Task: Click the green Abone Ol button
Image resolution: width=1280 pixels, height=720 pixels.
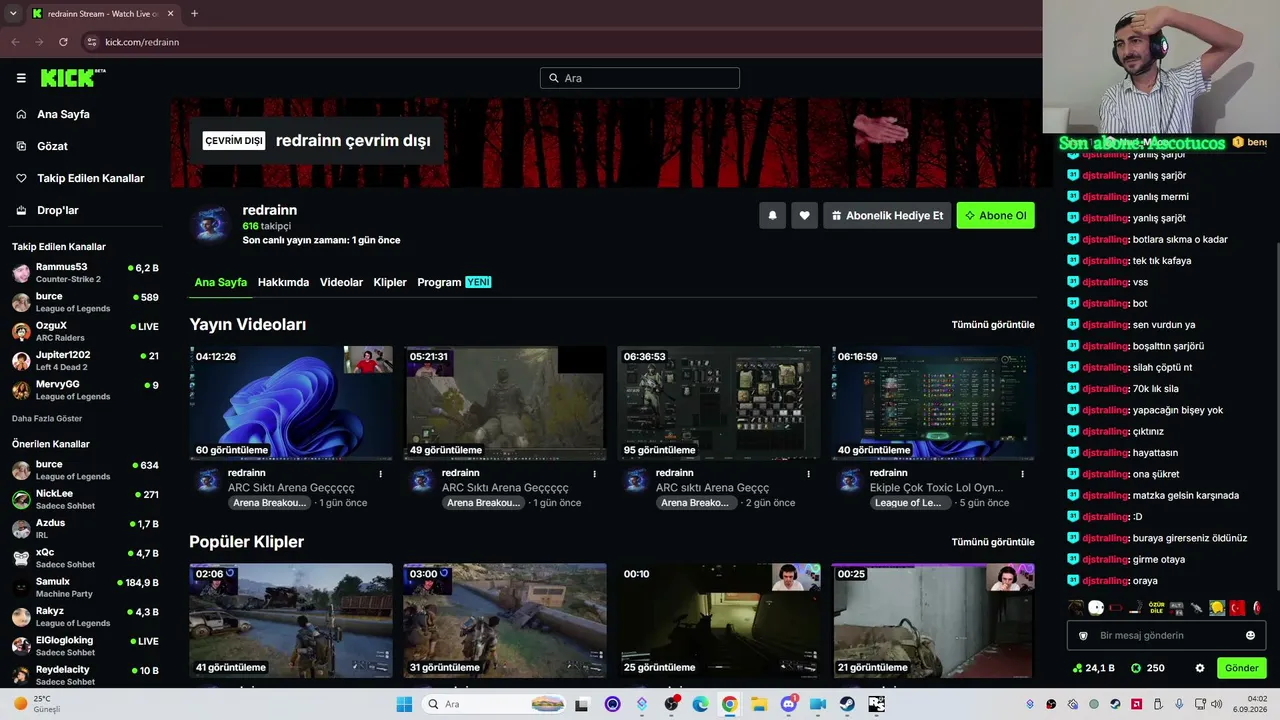Action: point(995,215)
